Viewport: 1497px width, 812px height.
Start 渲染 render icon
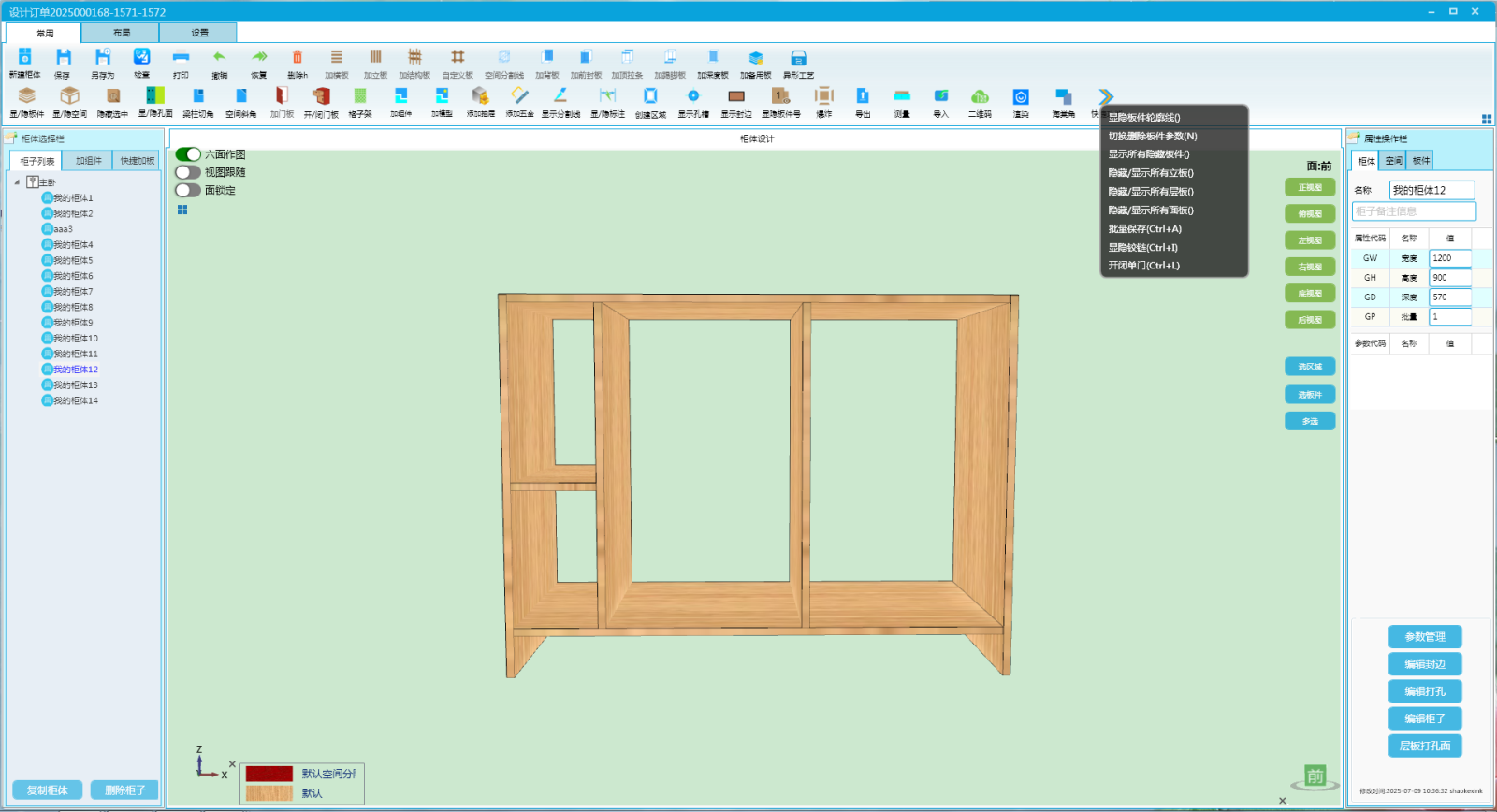click(1021, 96)
